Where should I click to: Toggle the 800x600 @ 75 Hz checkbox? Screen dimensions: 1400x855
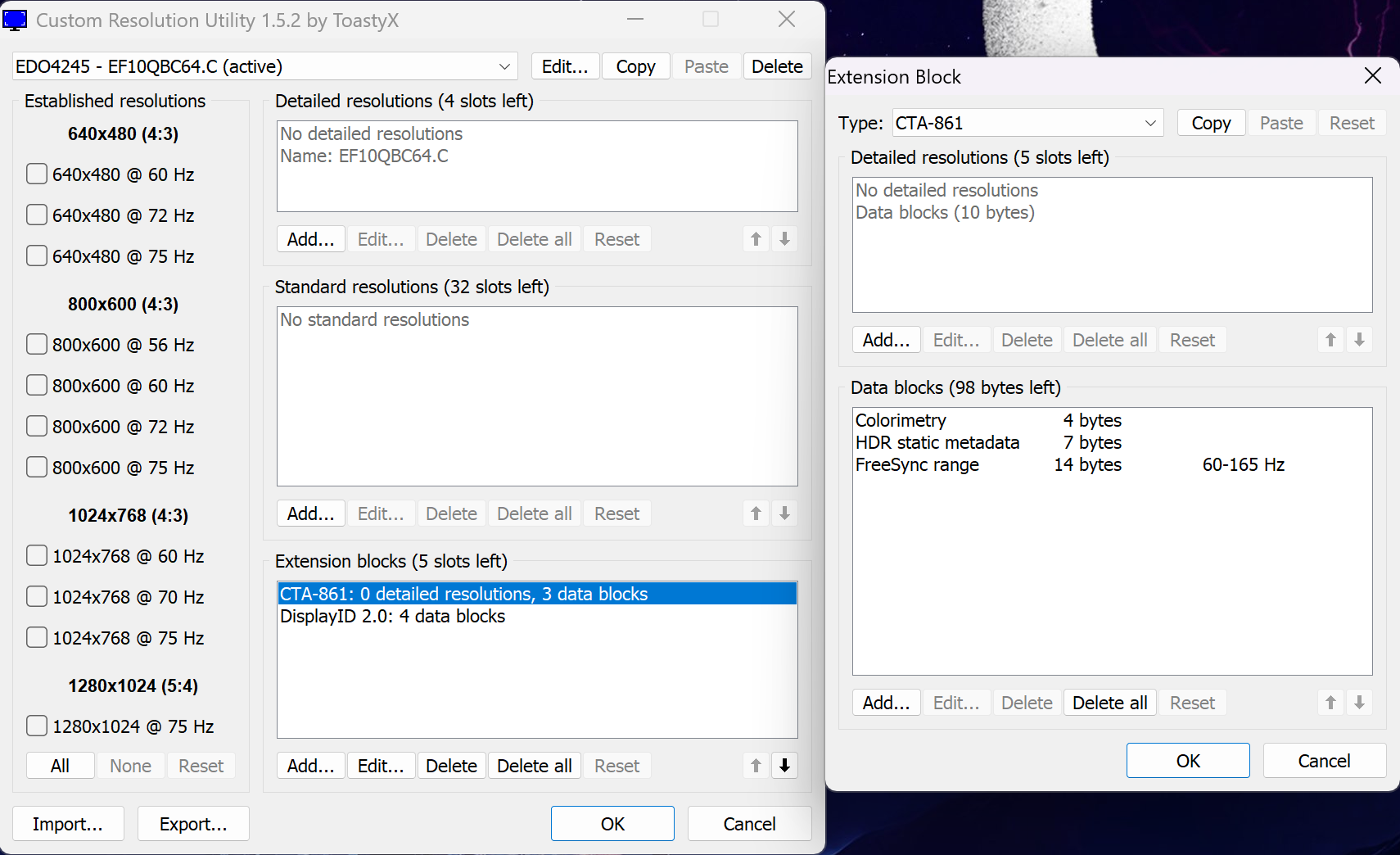click(x=37, y=468)
